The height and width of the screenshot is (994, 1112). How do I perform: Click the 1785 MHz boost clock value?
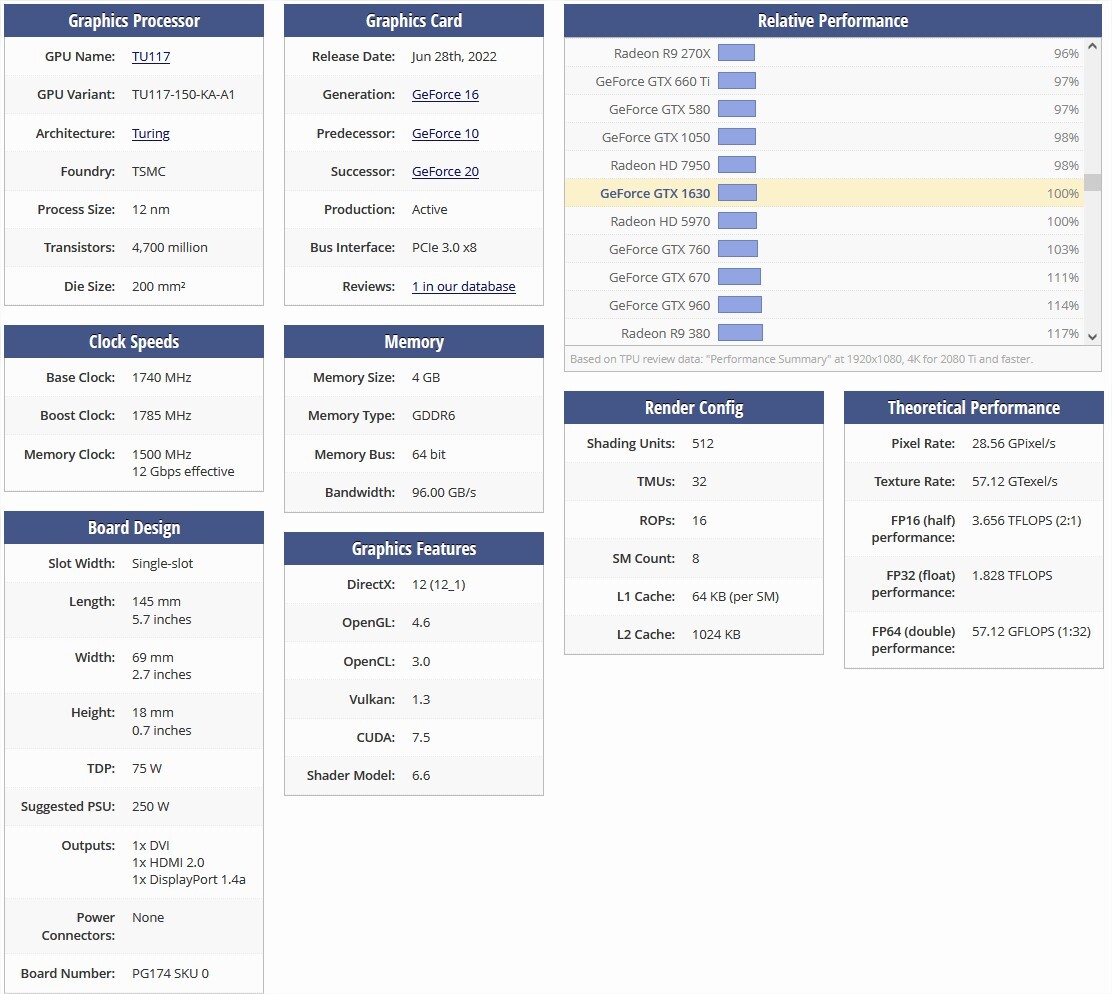point(162,415)
